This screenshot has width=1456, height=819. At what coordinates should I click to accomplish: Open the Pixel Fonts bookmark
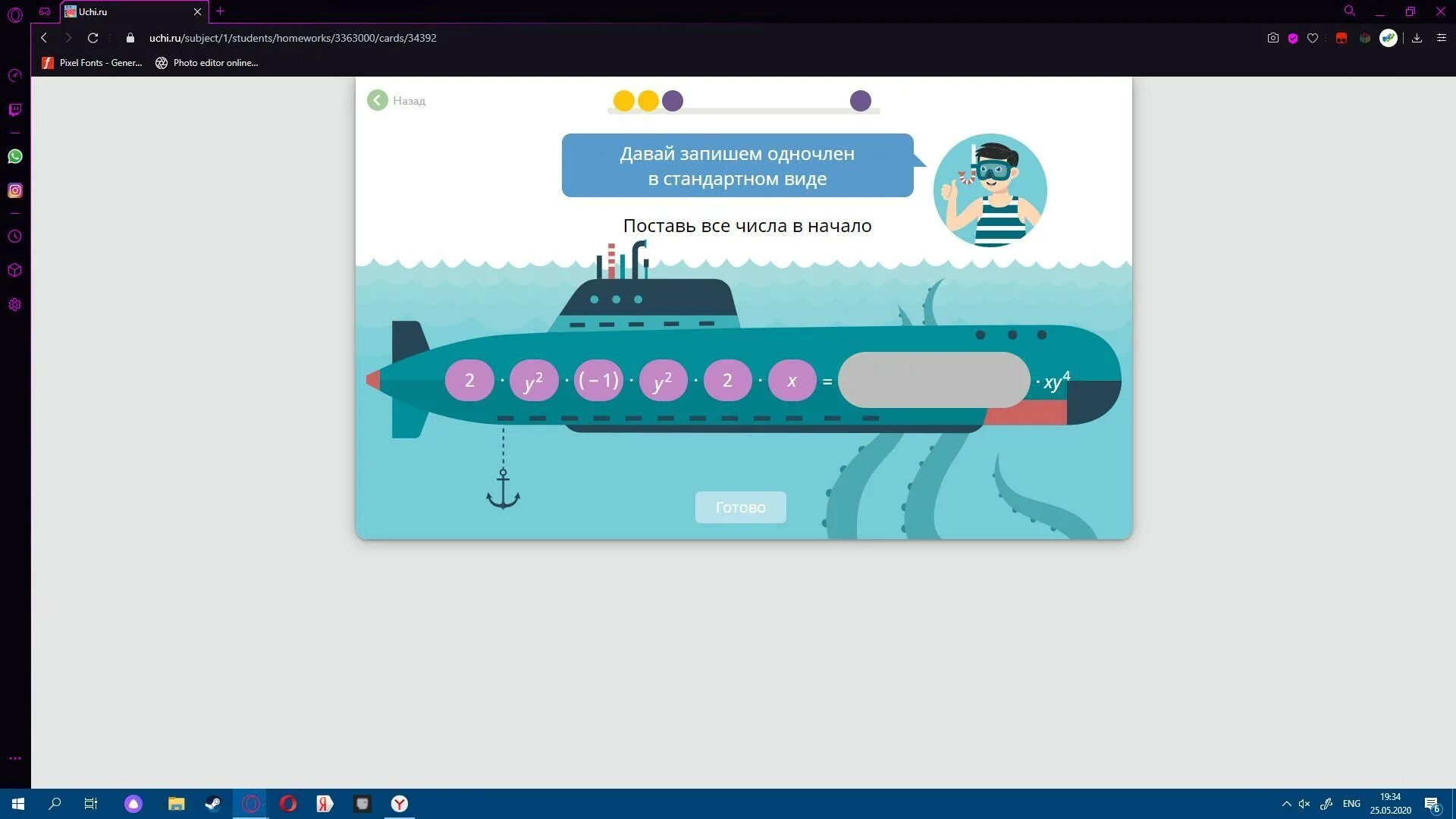click(92, 63)
